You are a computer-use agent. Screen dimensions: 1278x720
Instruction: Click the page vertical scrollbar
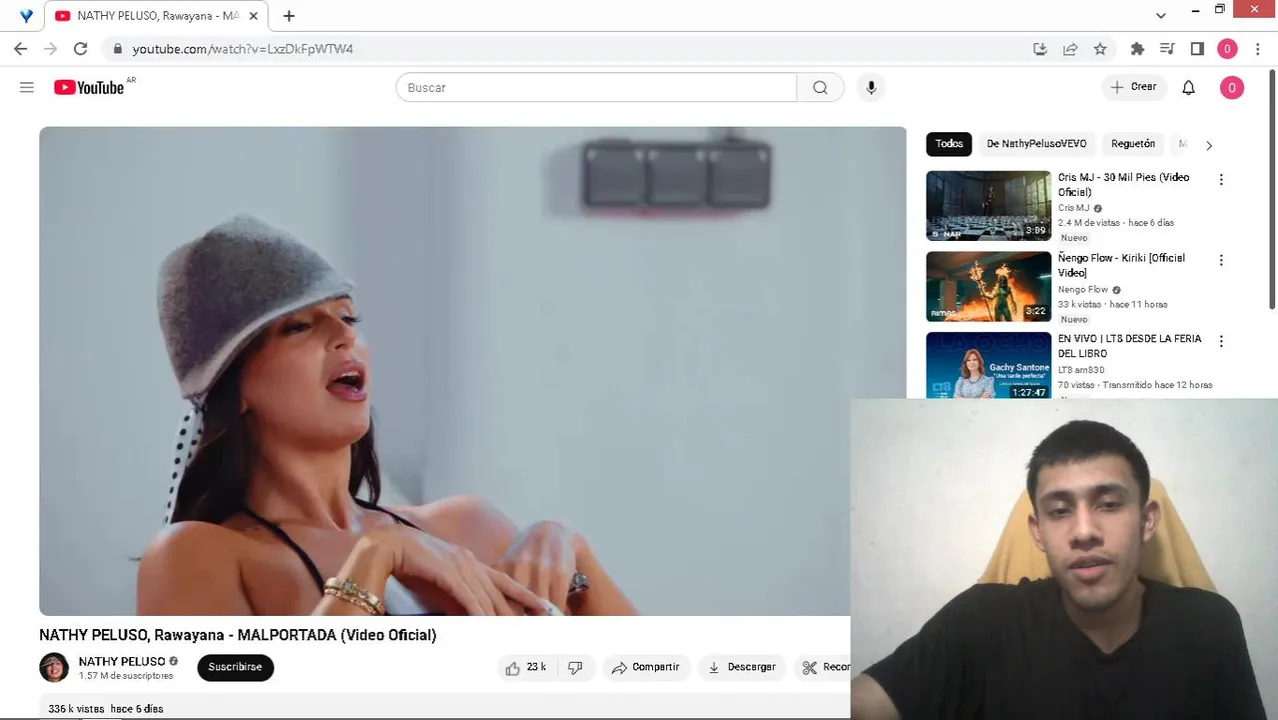tap(1272, 190)
